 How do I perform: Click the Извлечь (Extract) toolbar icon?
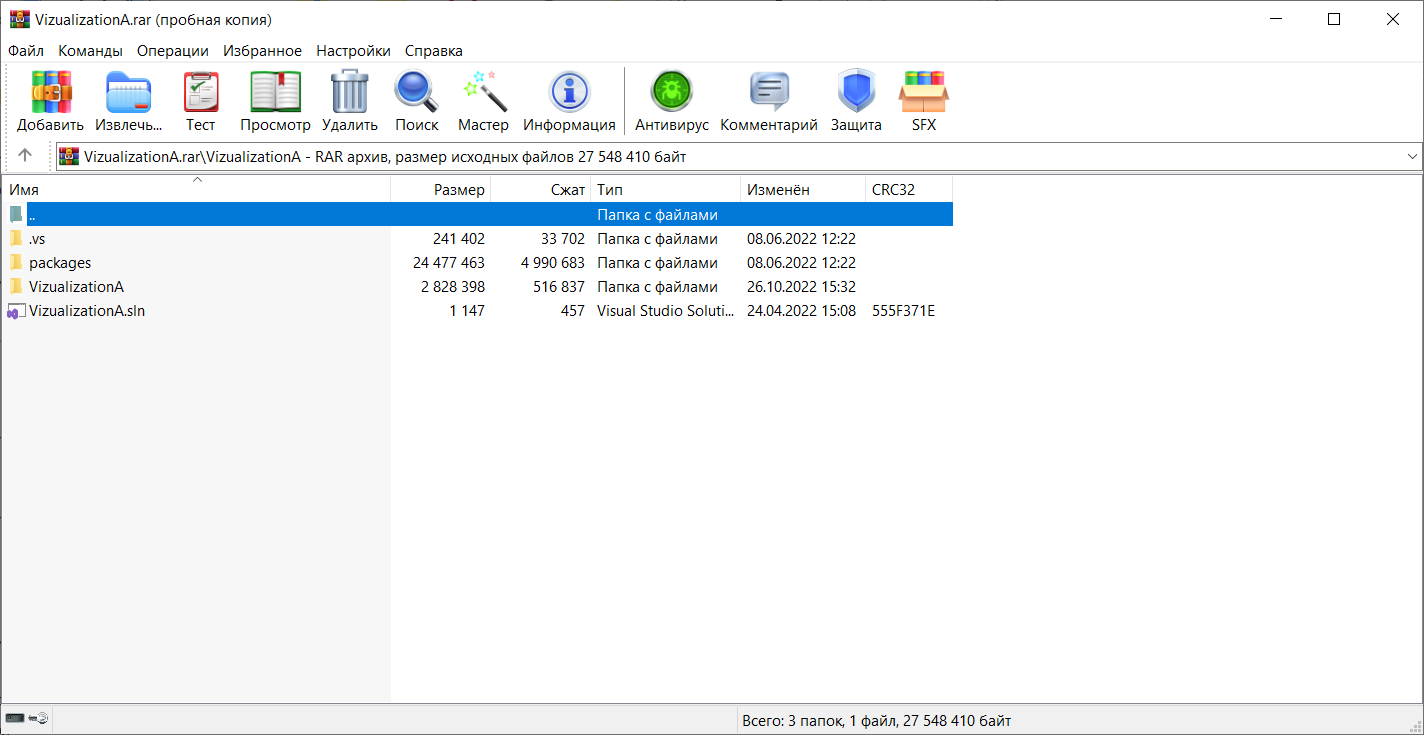[128, 93]
